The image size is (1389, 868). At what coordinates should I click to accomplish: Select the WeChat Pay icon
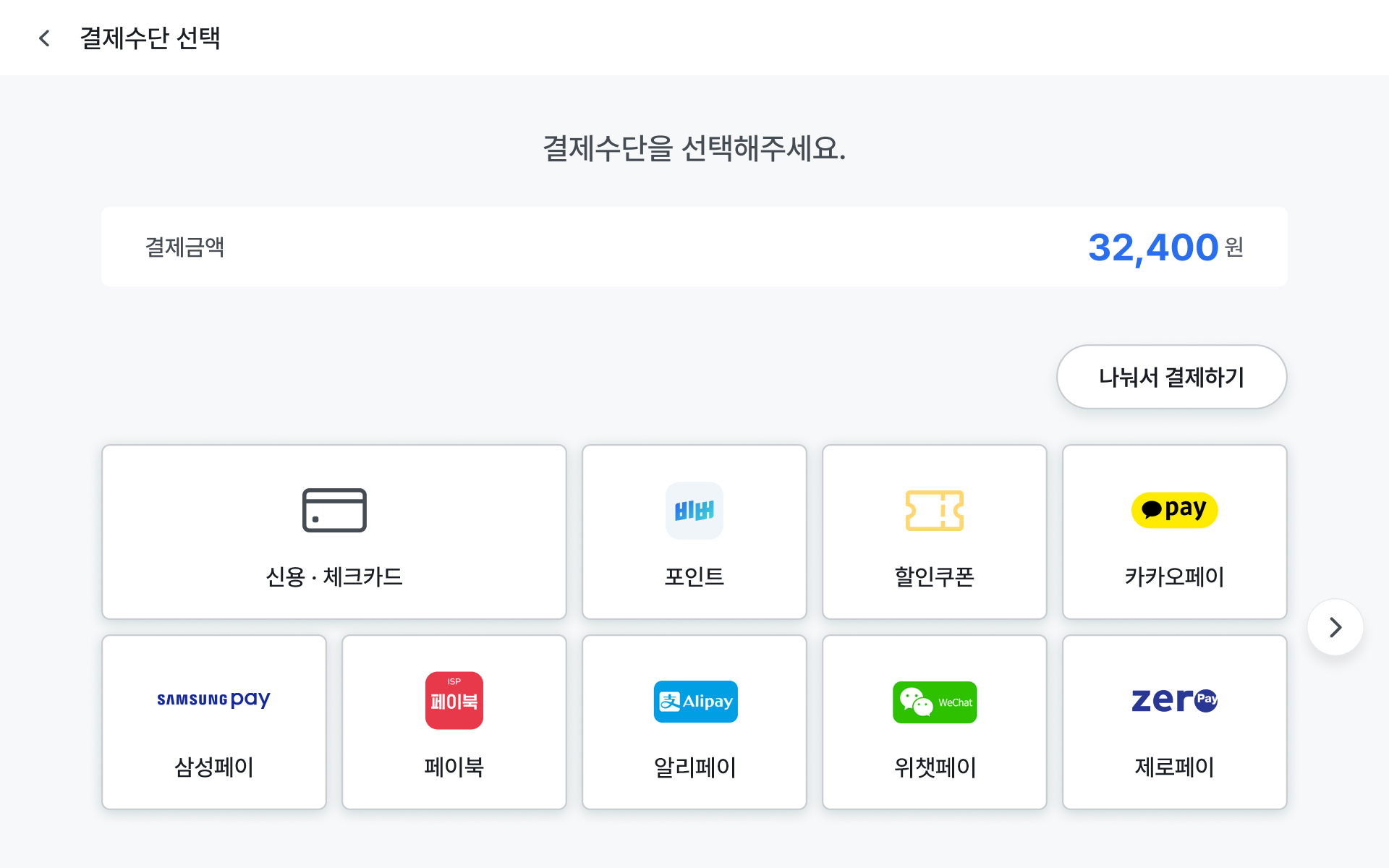pos(934,701)
